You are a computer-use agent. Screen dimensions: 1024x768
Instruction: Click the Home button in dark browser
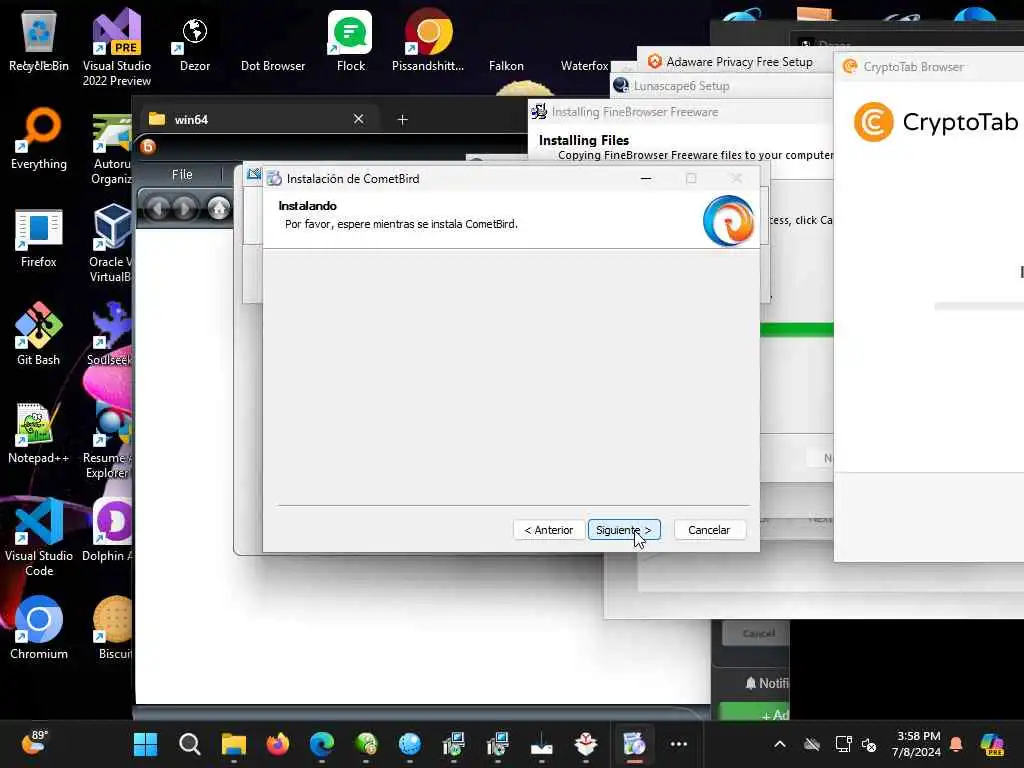click(x=219, y=209)
